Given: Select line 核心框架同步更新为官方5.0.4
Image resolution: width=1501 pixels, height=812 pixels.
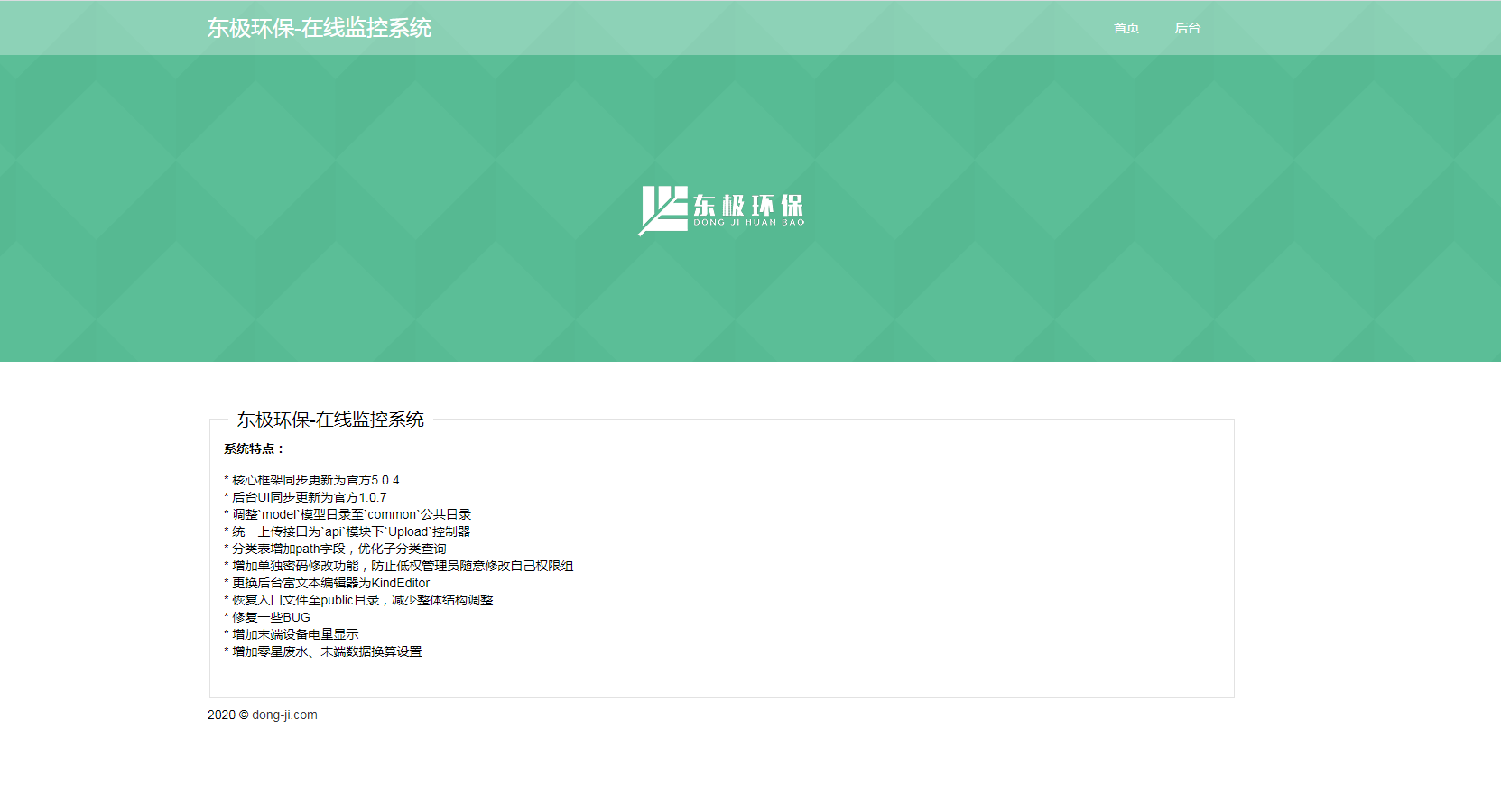Looking at the screenshot, I should coord(311,480).
